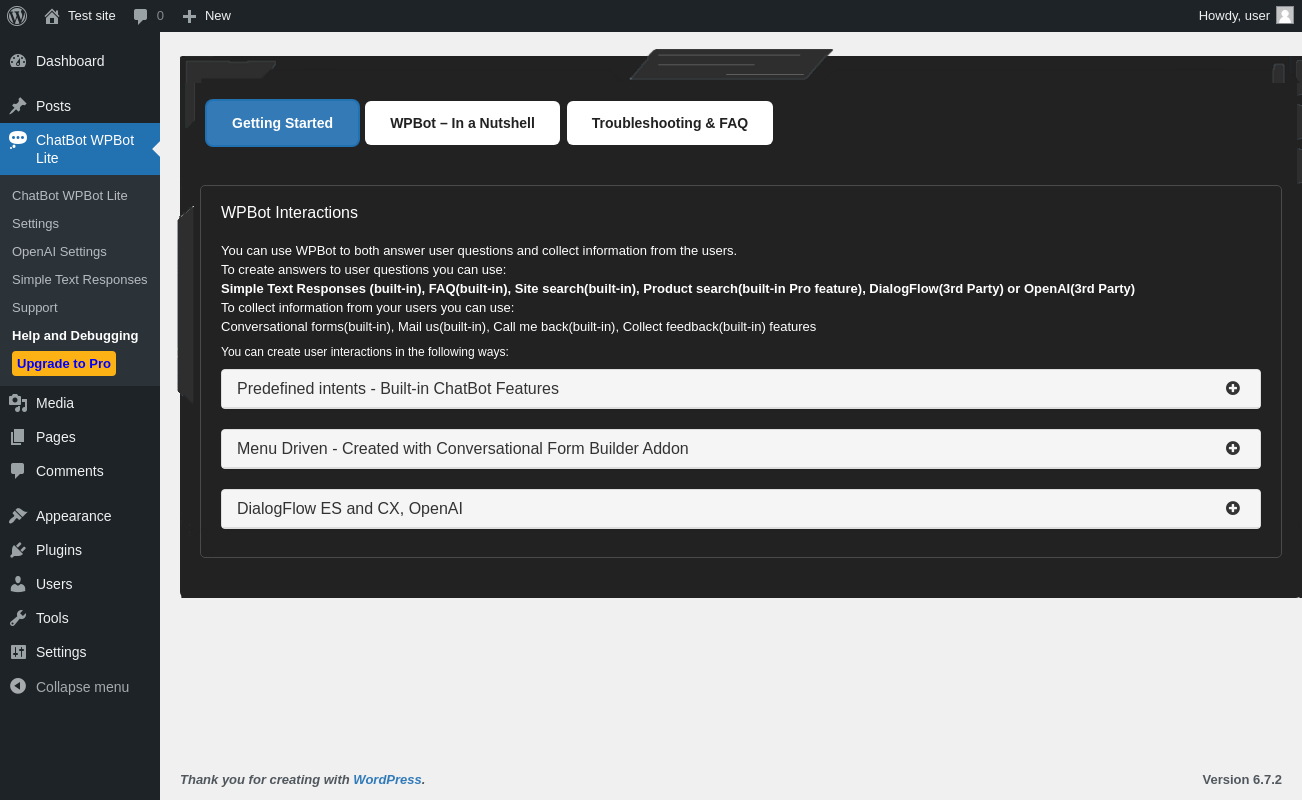This screenshot has width=1302, height=800.
Task: Open Appearance in the sidebar
Action: (x=74, y=516)
